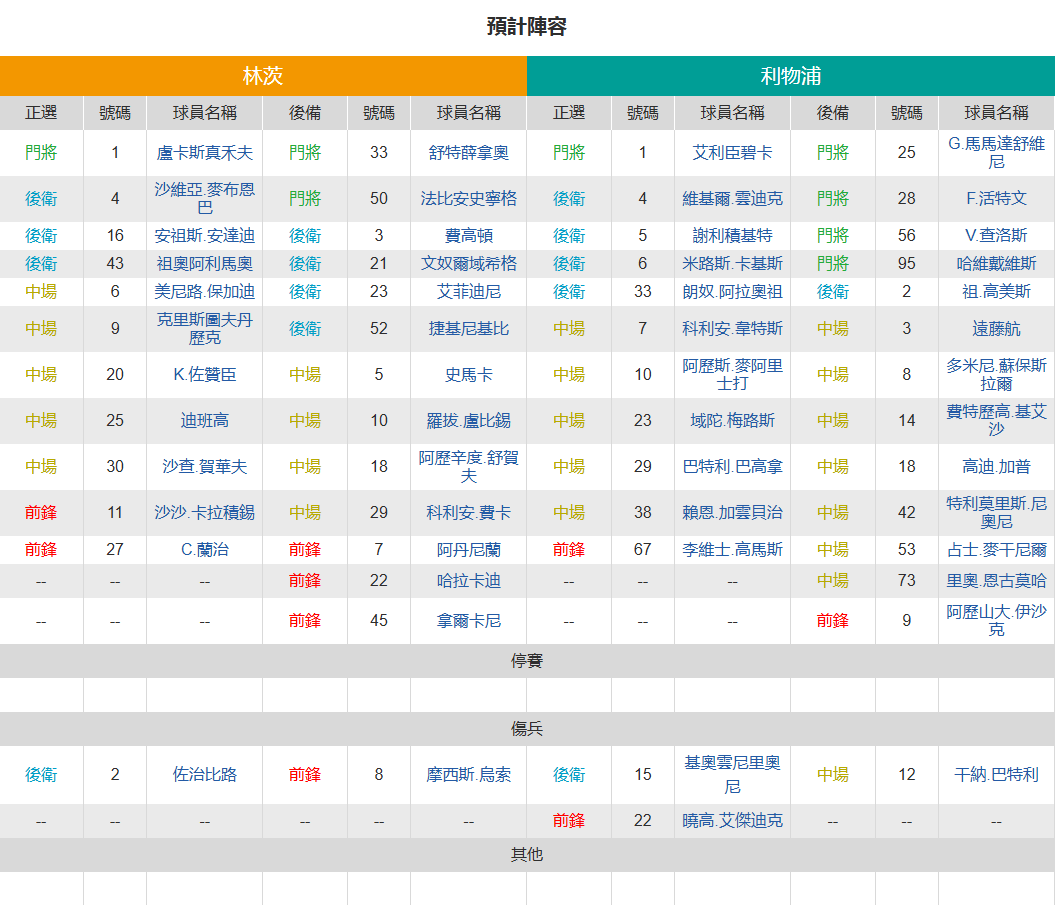Open 艾利臣碧卡 player profile

coord(732,153)
